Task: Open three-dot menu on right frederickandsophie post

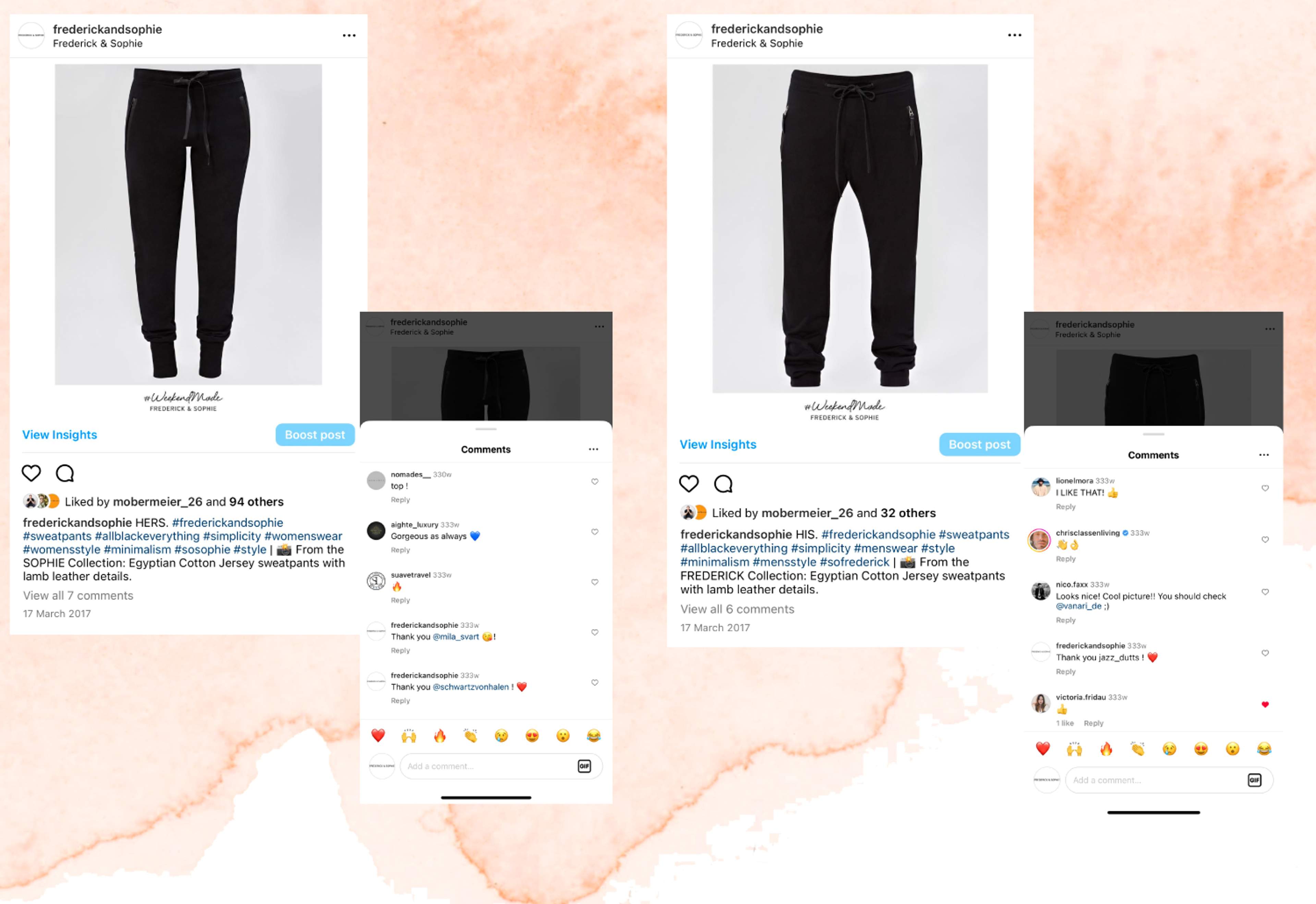Action: pyautogui.click(x=1014, y=35)
